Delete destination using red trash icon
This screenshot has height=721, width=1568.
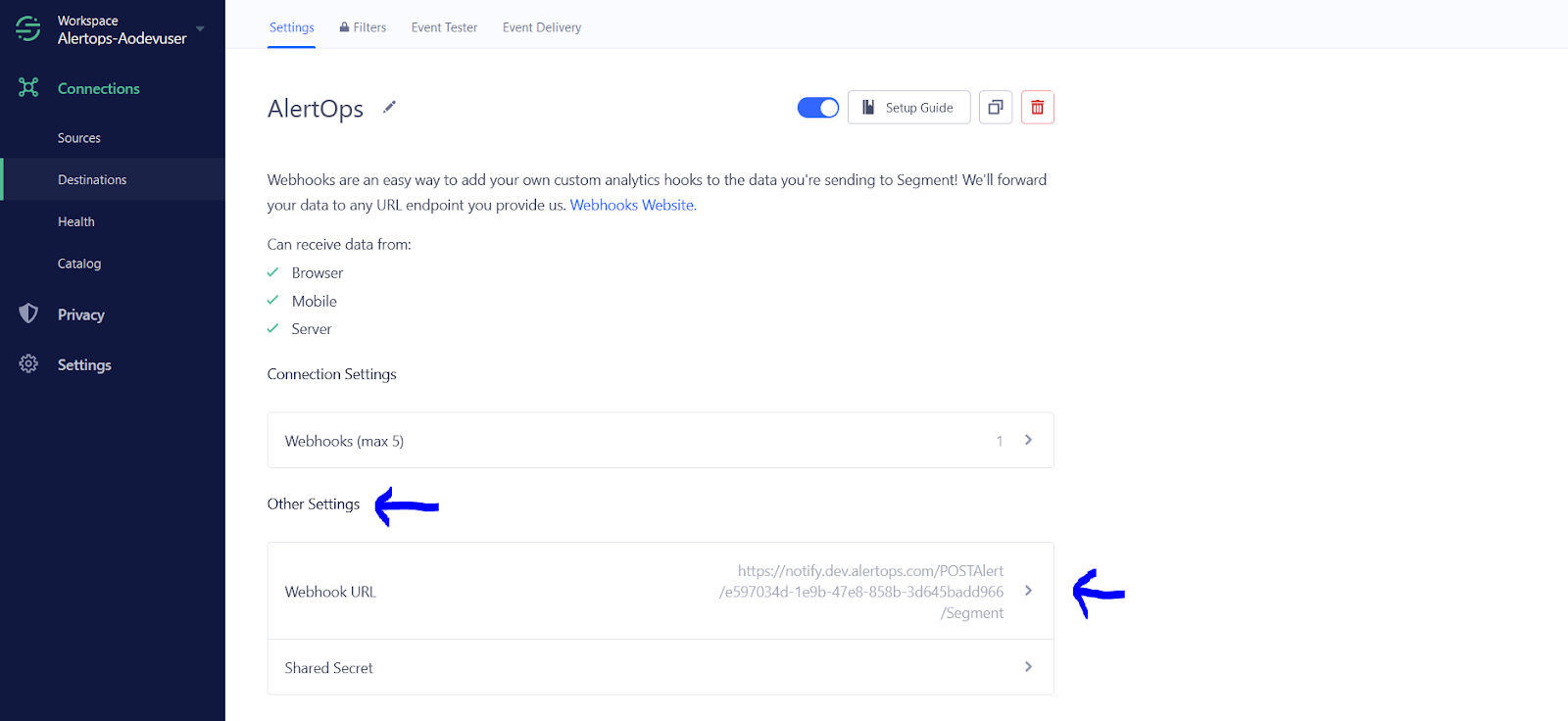[1037, 108]
